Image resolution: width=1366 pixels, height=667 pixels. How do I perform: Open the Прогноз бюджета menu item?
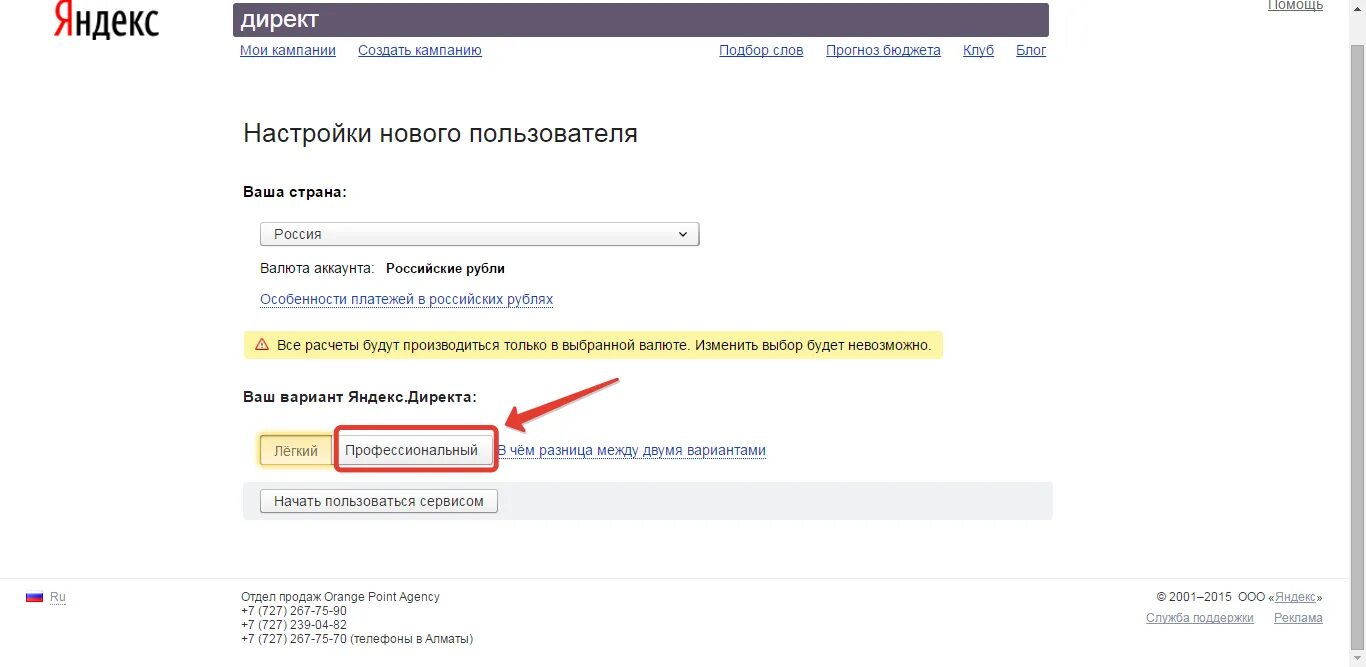pyautogui.click(x=883, y=50)
